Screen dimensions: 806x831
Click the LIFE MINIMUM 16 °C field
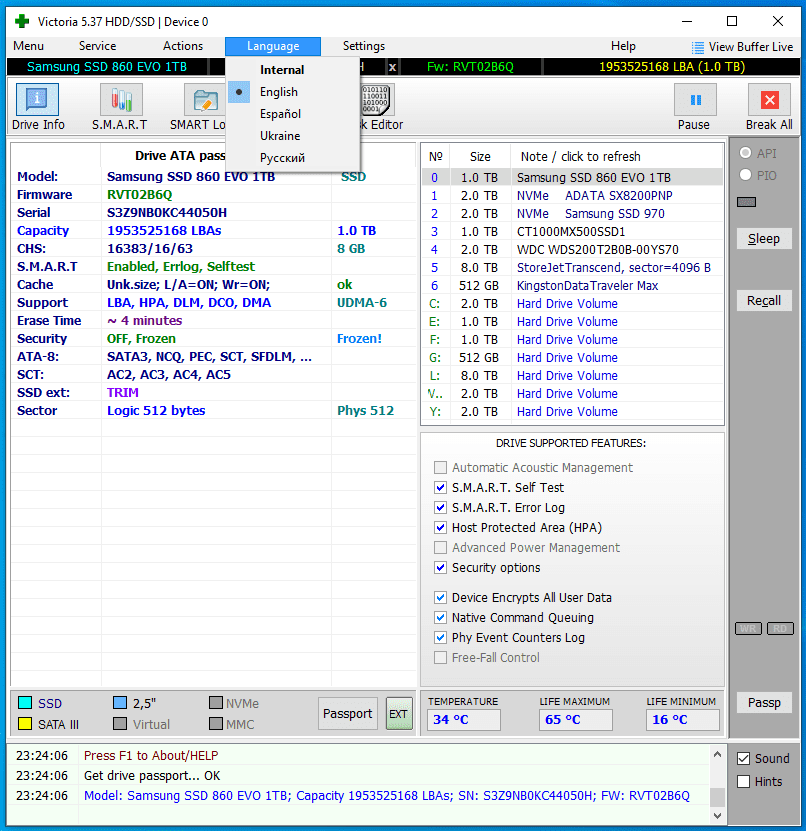pyautogui.click(x=683, y=720)
